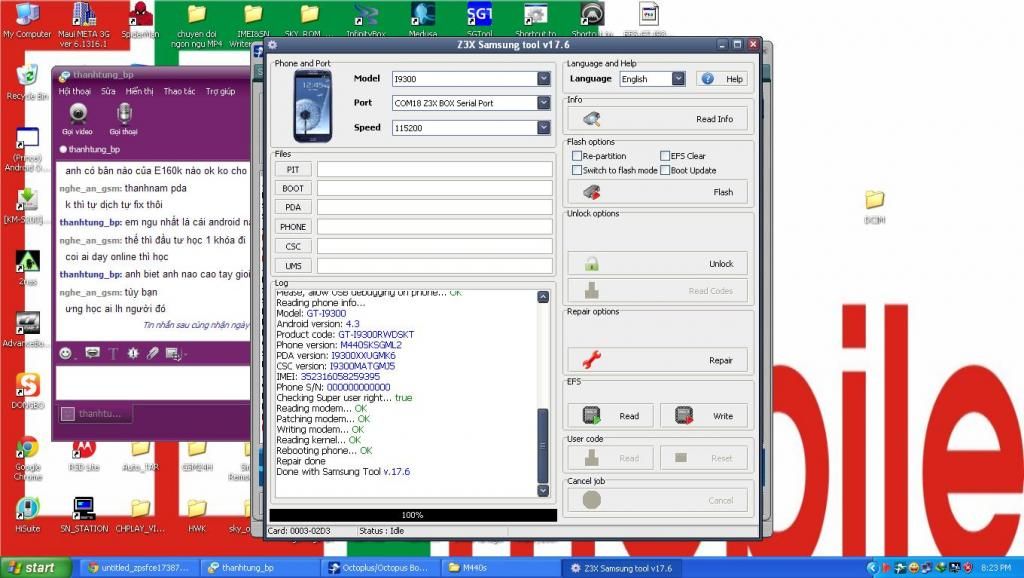The image size is (1024, 578).
Task: Switch to thanhtu... conversation tab
Action: [x=95, y=413]
